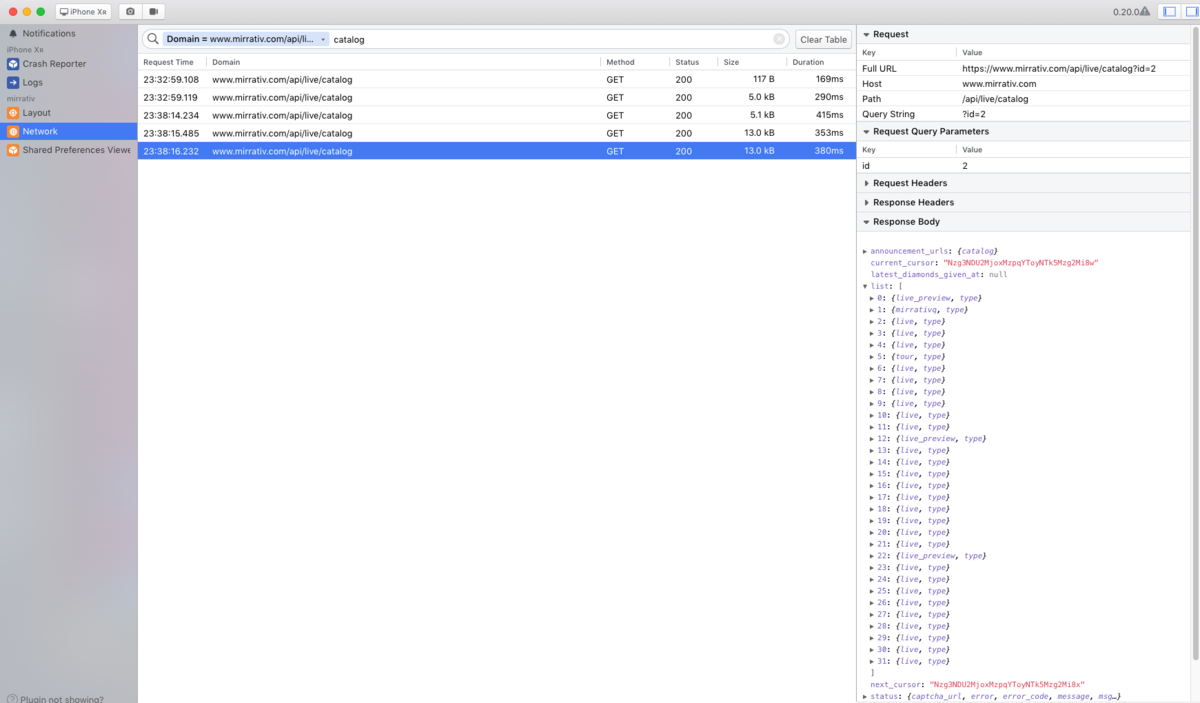Select the request at 23:38:14.234
1200x703 pixels.
point(496,115)
